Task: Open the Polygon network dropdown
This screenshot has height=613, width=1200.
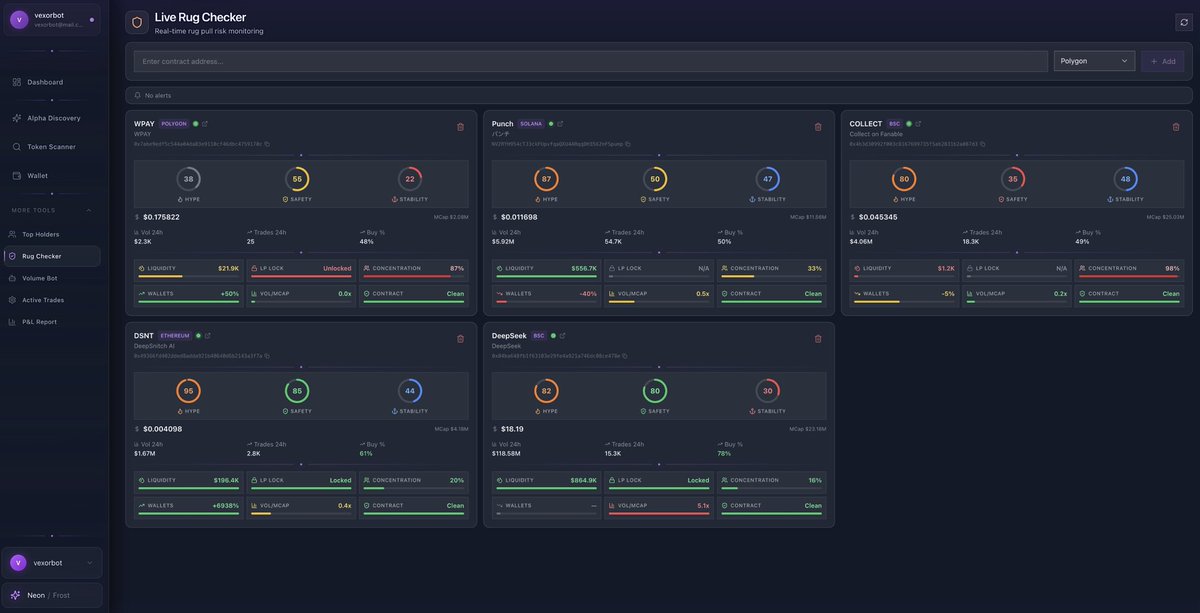Action: [x=1094, y=61]
